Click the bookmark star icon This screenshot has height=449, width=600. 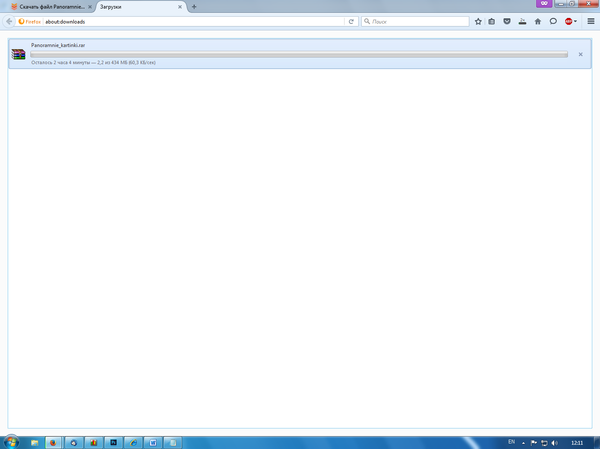pyautogui.click(x=478, y=21)
